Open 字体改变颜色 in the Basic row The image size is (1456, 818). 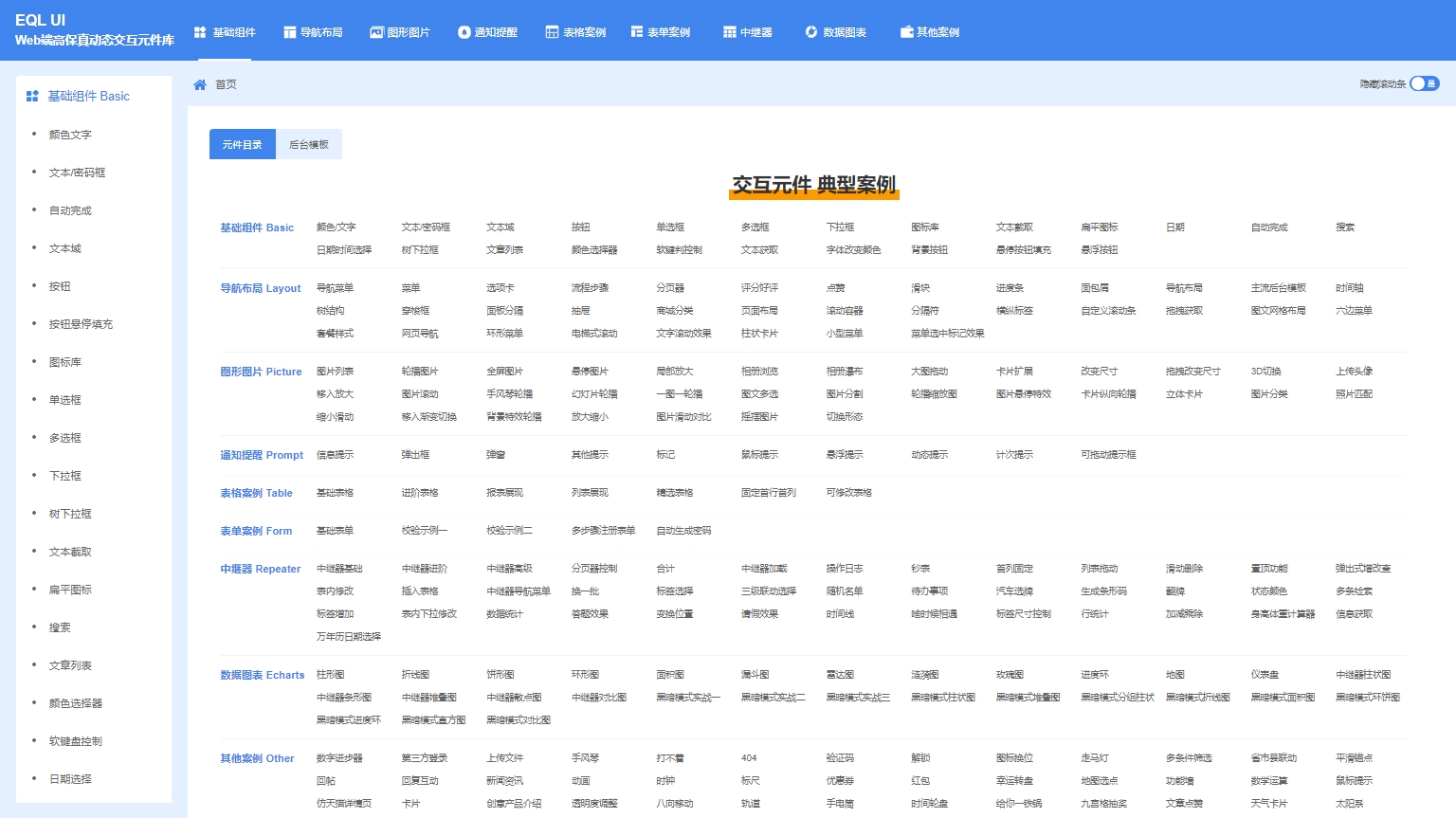[854, 250]
